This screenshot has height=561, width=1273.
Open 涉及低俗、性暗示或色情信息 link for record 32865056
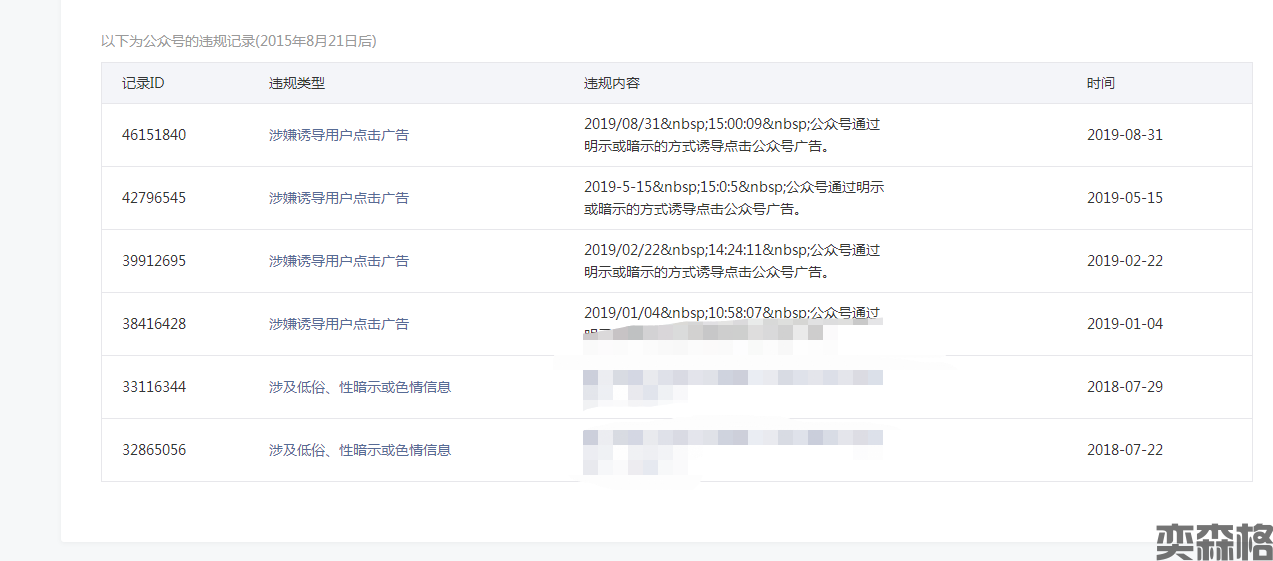click(360, 450)
